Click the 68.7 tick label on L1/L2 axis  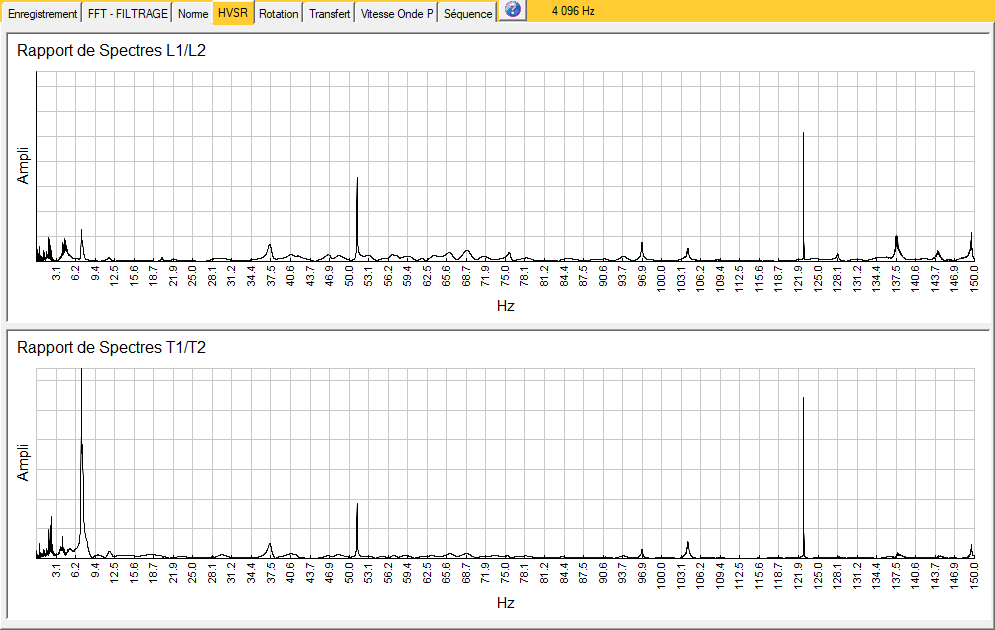click(467, 276)
